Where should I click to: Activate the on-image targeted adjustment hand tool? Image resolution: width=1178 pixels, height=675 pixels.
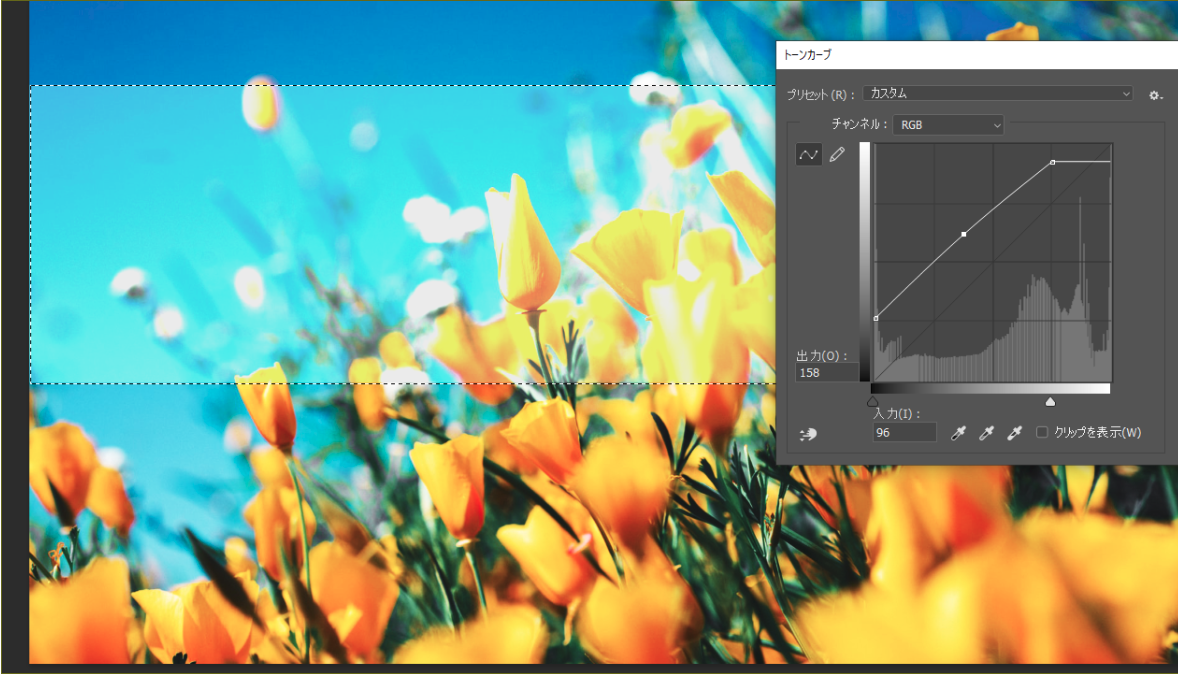point(808,434)
